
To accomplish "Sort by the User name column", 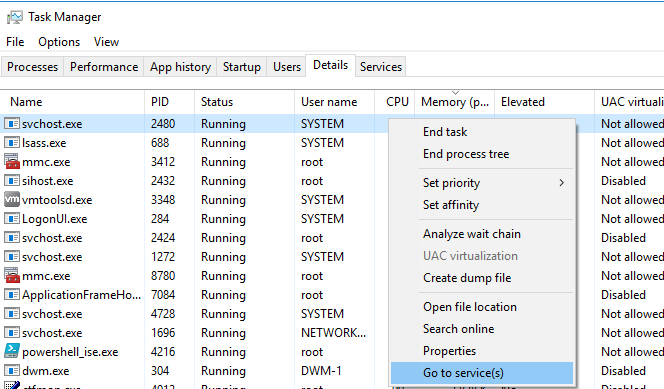I will pyautogui.click(x=334, y=102).
